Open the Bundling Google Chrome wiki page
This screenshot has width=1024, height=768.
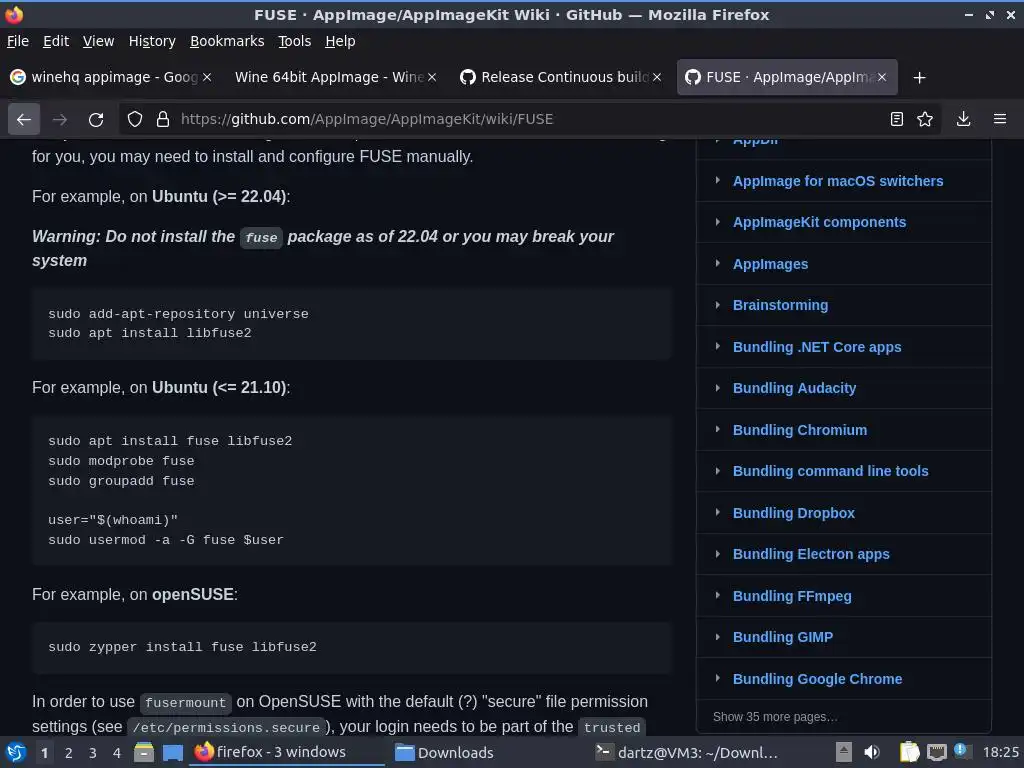(x=817, y=679)
